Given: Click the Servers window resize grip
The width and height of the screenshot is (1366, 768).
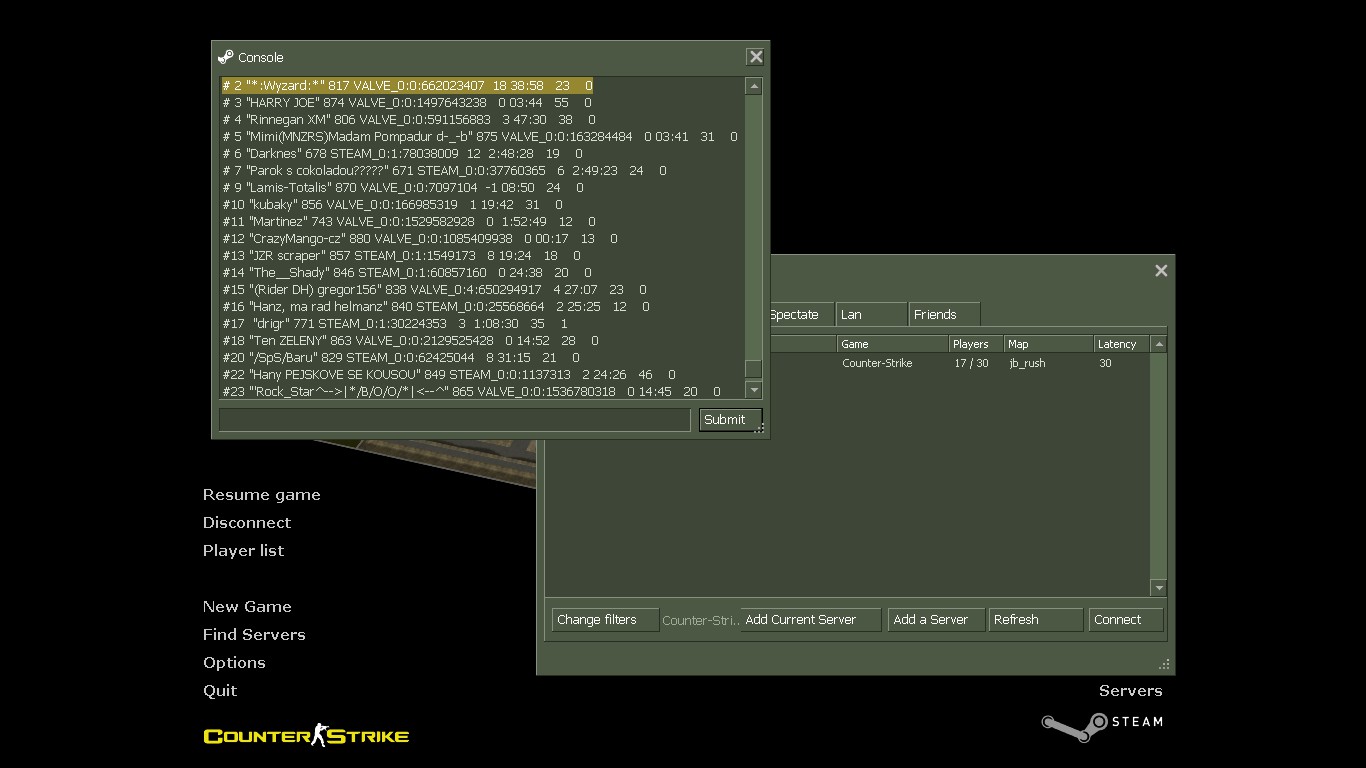Looking at the screenshot, I should pyautogui.click(x=1164, y=664).
